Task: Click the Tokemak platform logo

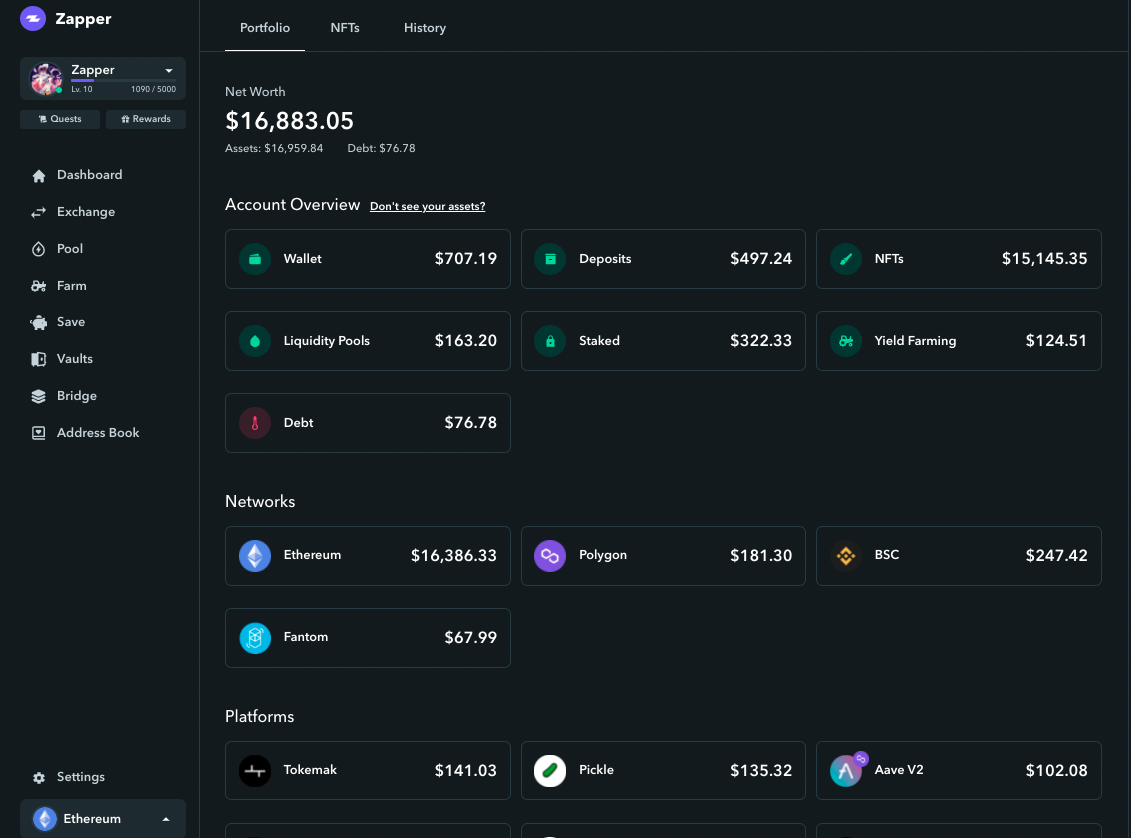Action: [x=255, y=771]
